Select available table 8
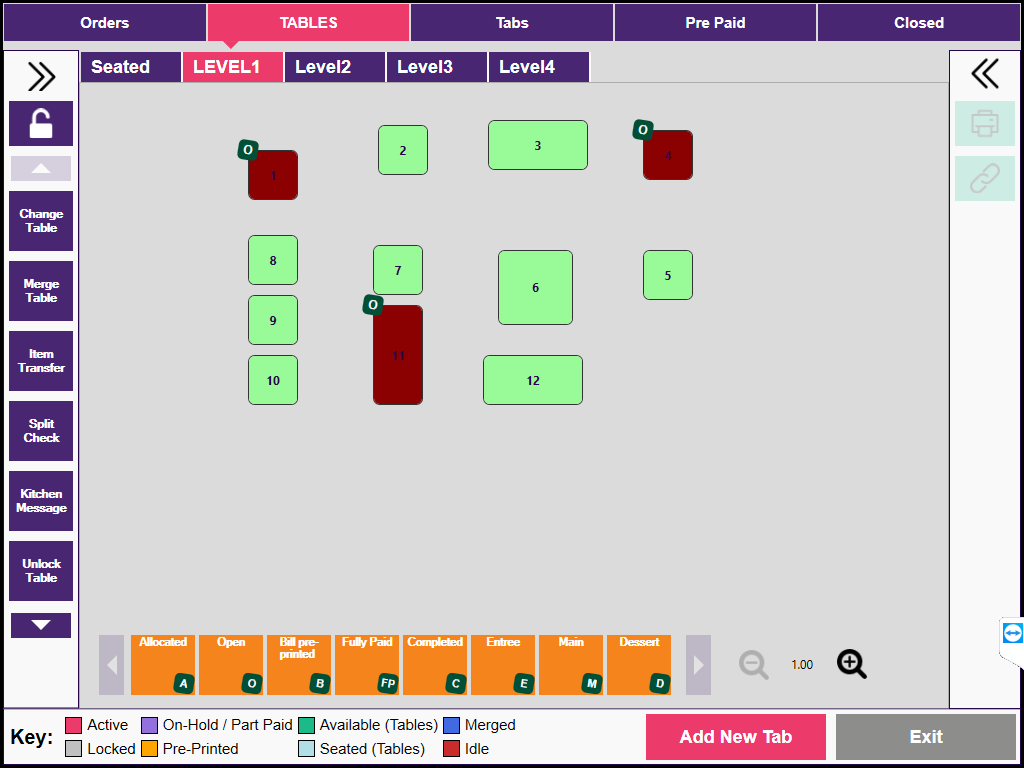This screenshot has height=768, width=1024. click(273, 260)
